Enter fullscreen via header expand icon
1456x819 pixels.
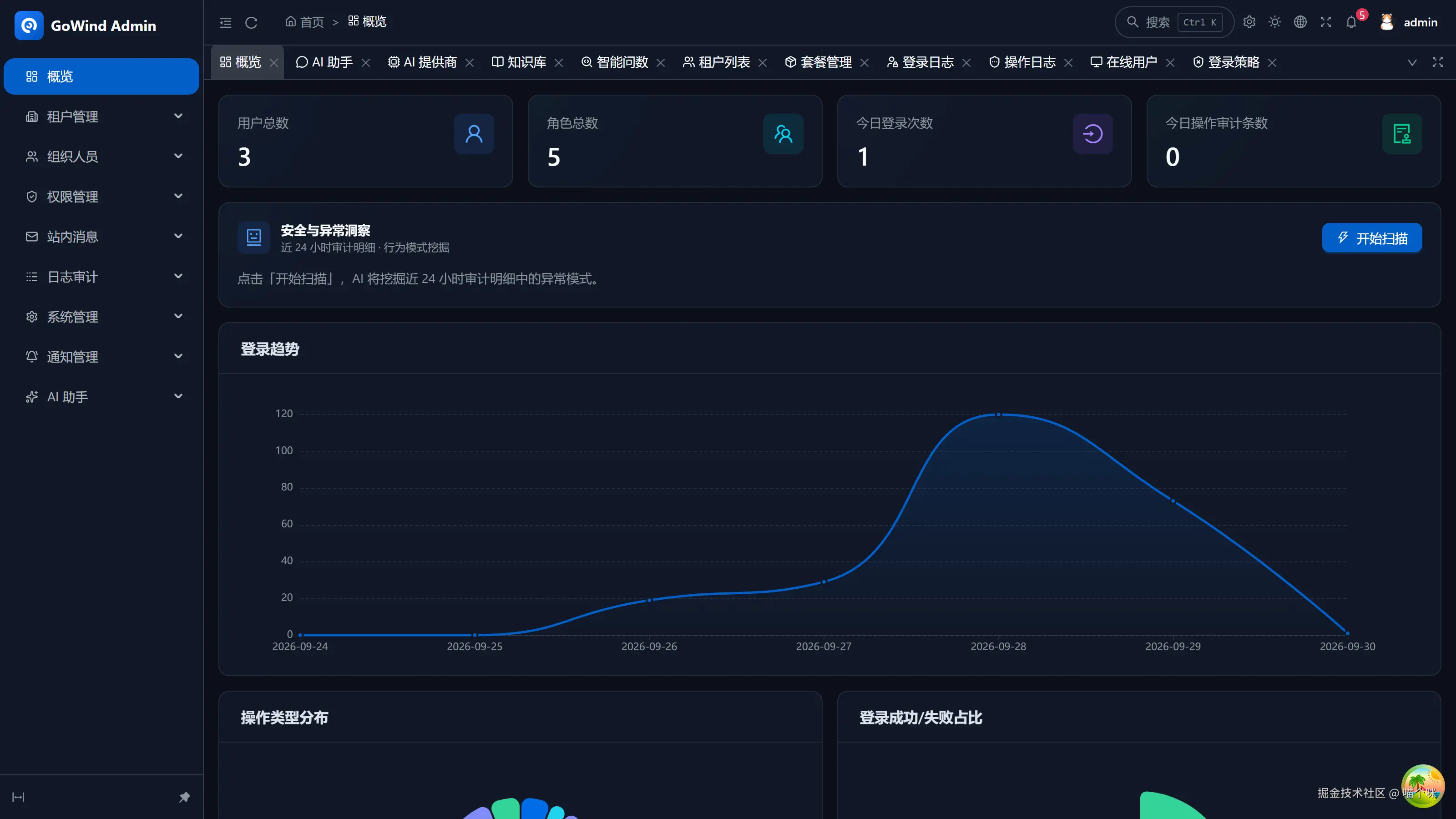point(1325,22)
